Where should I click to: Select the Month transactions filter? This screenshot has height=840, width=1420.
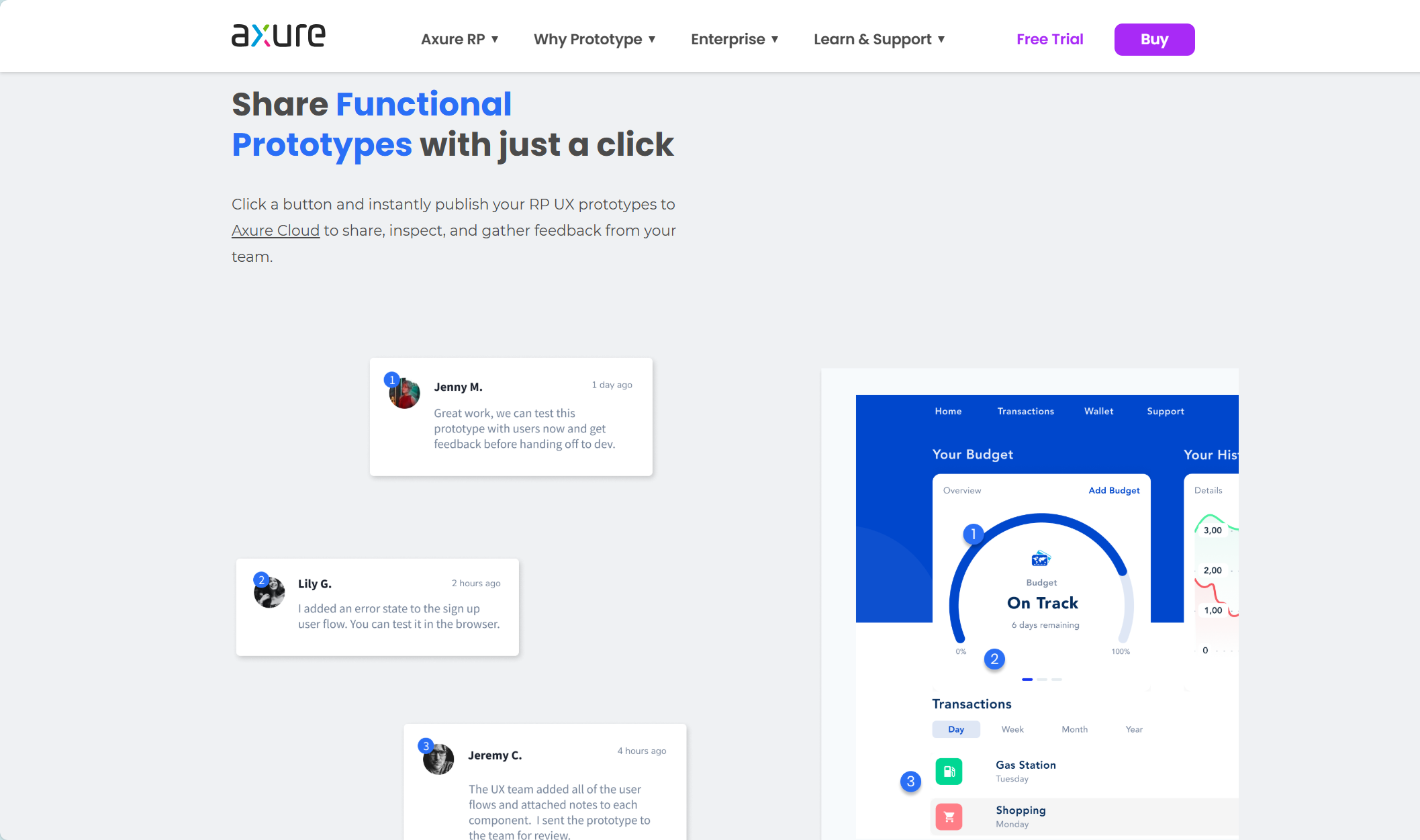(1074, 729)
